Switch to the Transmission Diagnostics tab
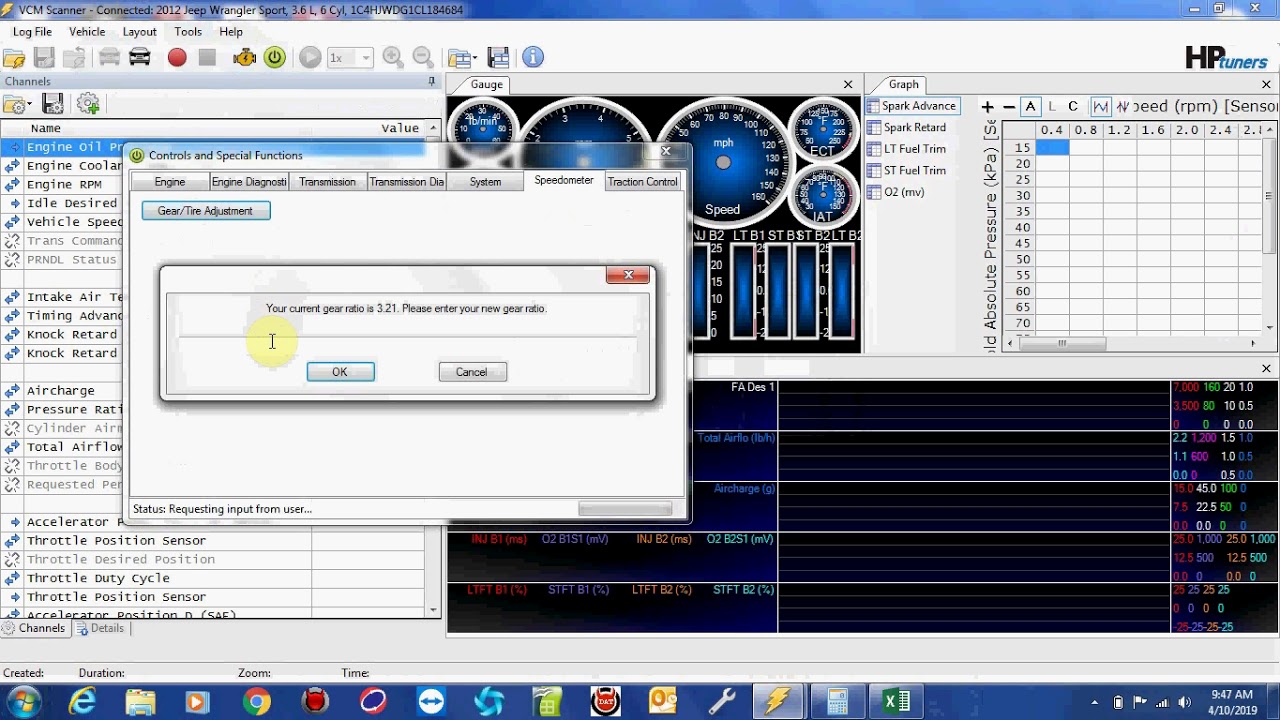 [407, 182]
